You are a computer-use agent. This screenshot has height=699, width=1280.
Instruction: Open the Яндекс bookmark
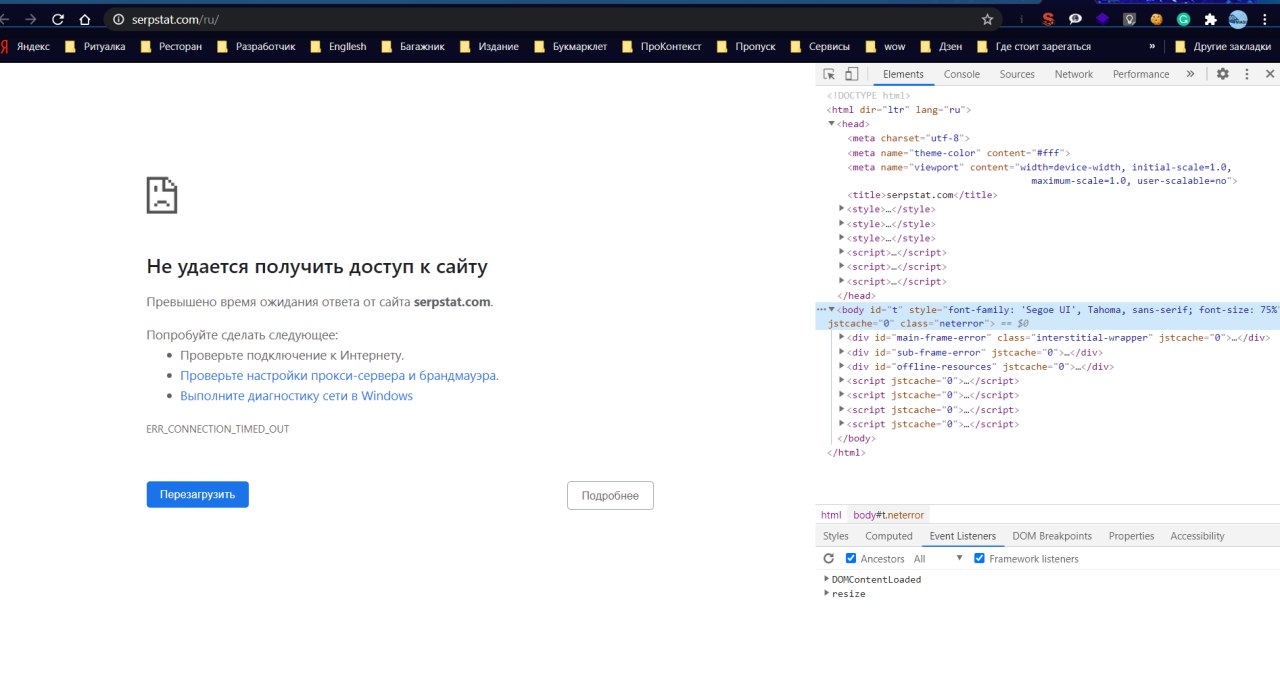tap(25, 46)
